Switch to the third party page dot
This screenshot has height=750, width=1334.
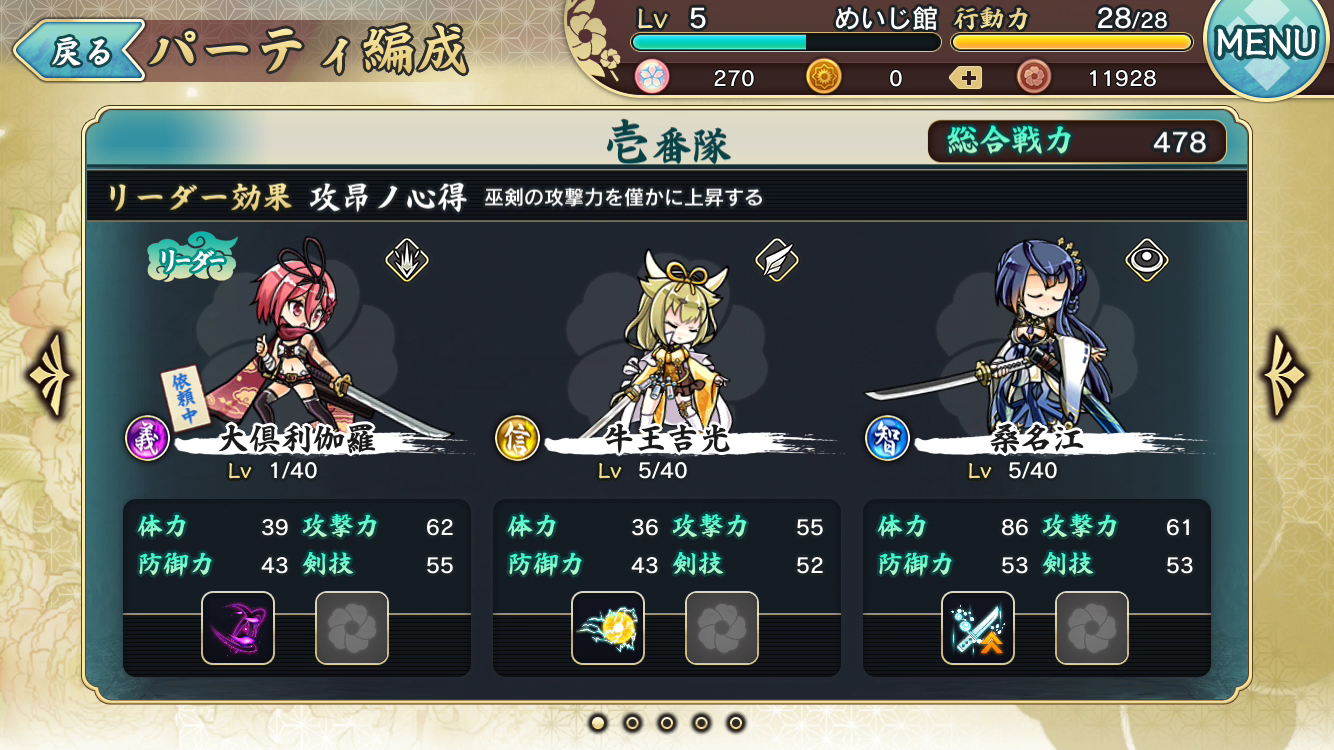667,722
